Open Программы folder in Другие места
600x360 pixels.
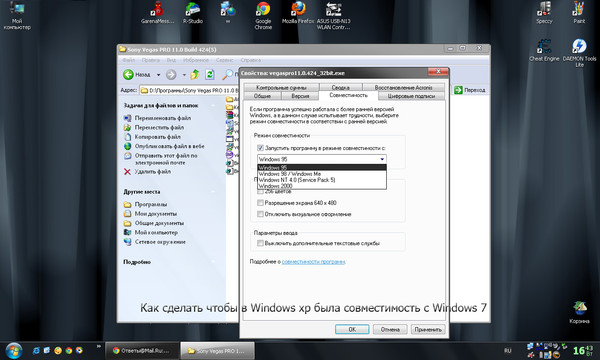(x=151, y=204)
